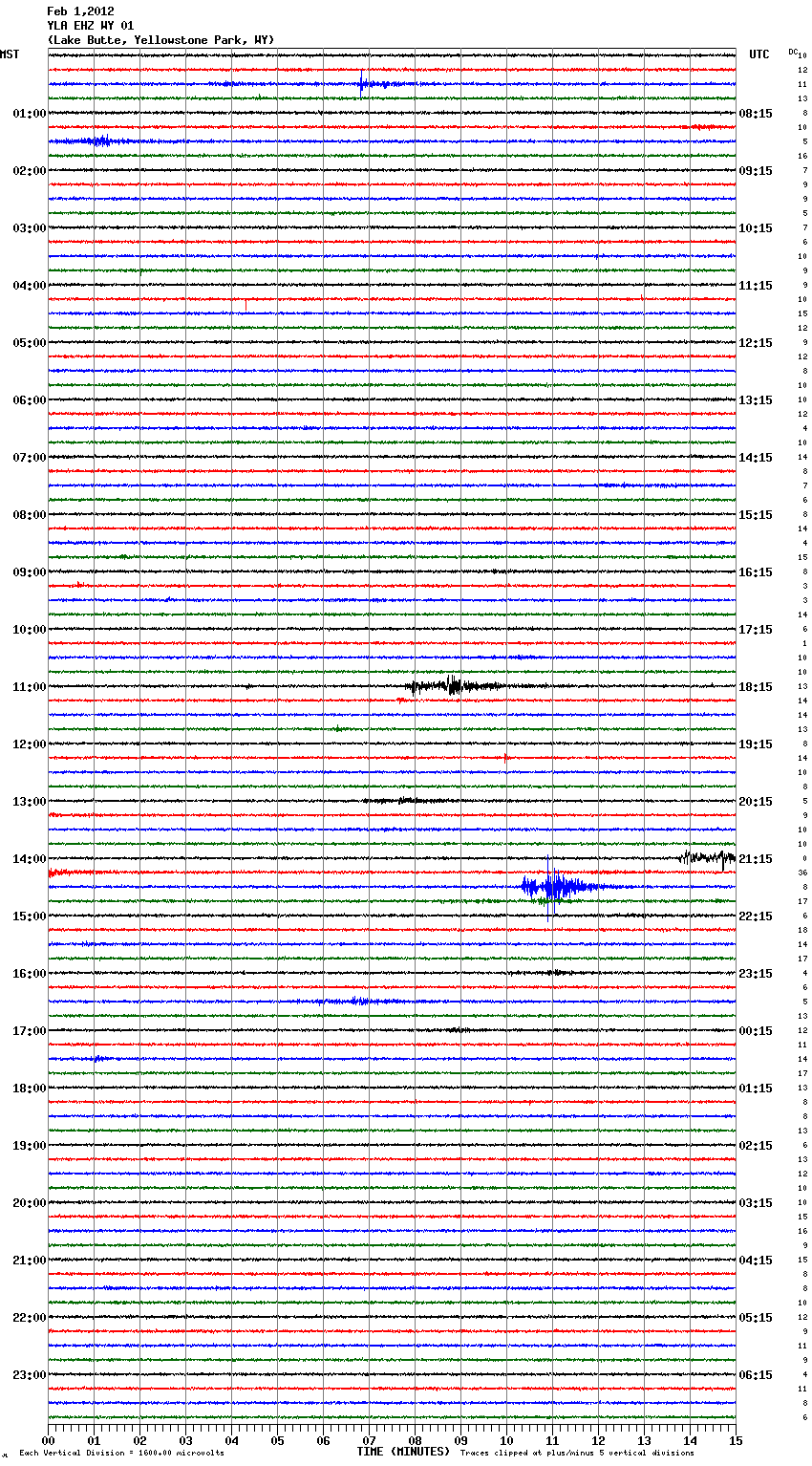
Task: Select the 04:00 MST row label
Action: click(x=30, y=286)
